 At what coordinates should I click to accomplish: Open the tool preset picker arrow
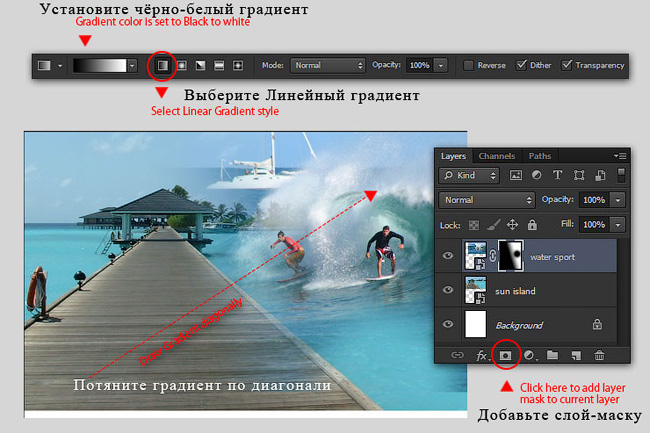point(60,66)
